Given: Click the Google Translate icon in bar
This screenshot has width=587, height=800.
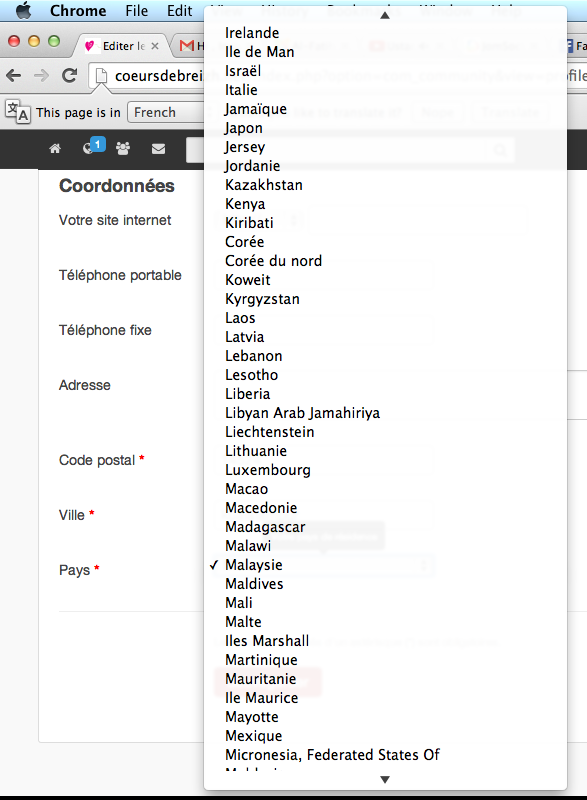Looking at the screenshot, I should pyautogui.click(x=17, y=112).
